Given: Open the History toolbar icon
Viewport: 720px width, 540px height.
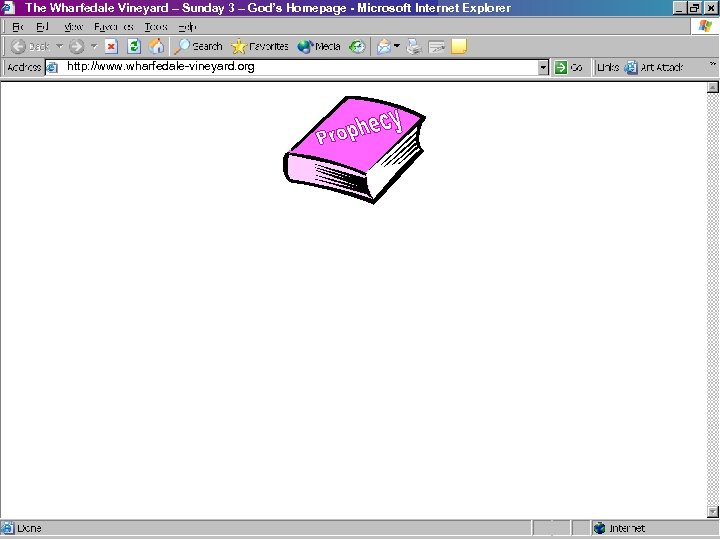Looking at the screenshot, I should point(357,46).
